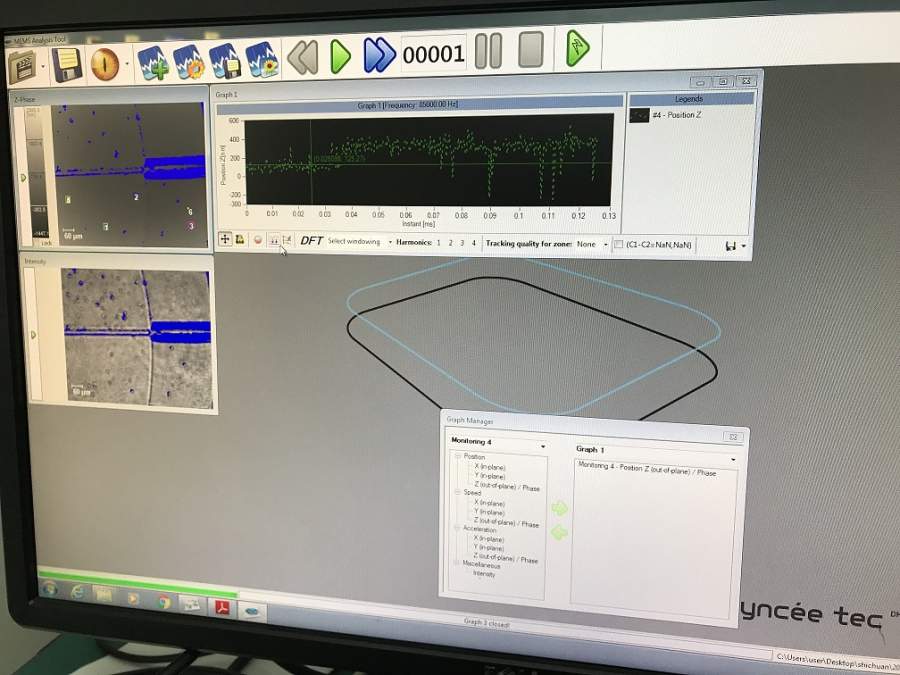Image resolution: width=900 pixels, height=675 pixels.
Task: Select the crosshair move tool below the graph
Action: [225, 239]
